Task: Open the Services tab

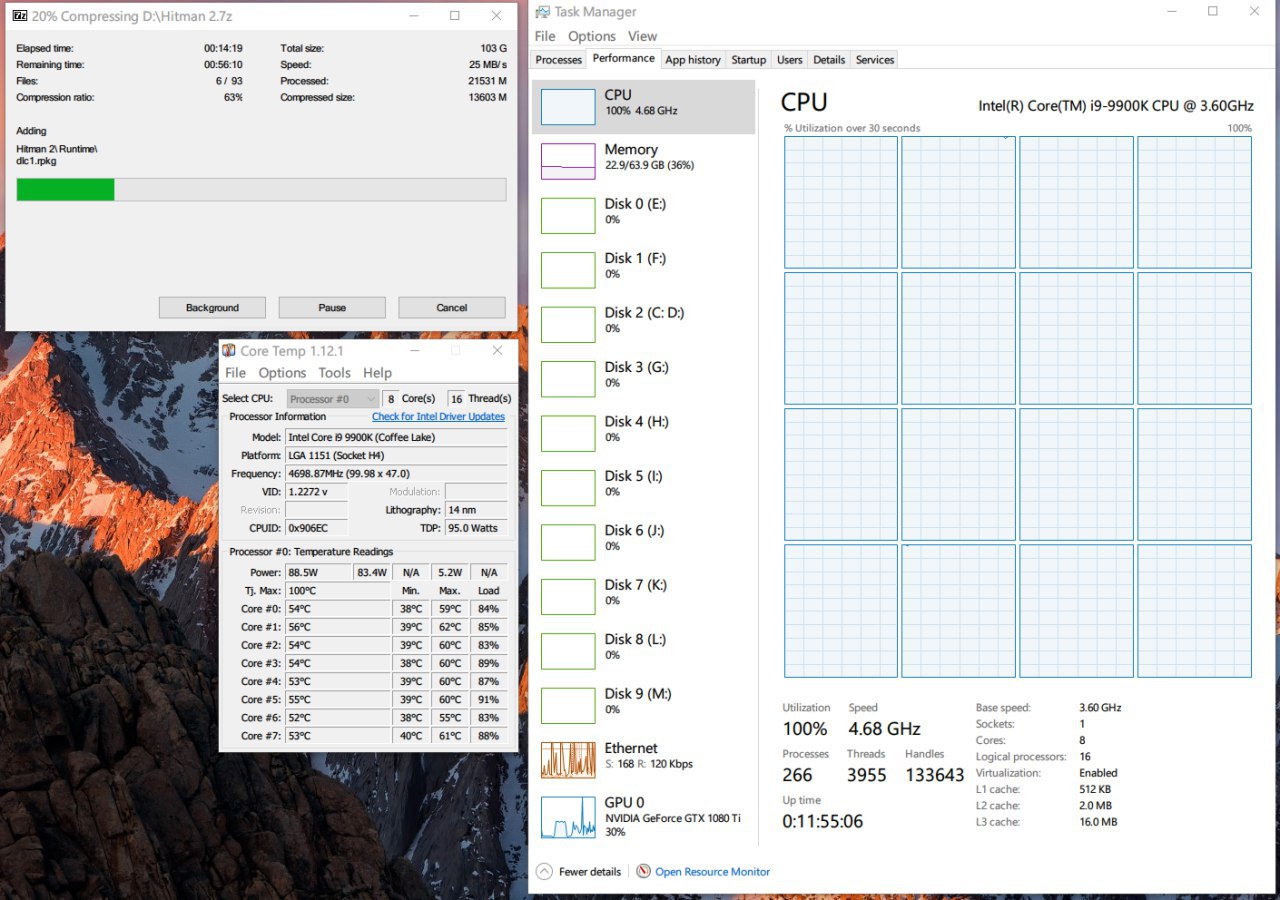Action: pos(875,60)
